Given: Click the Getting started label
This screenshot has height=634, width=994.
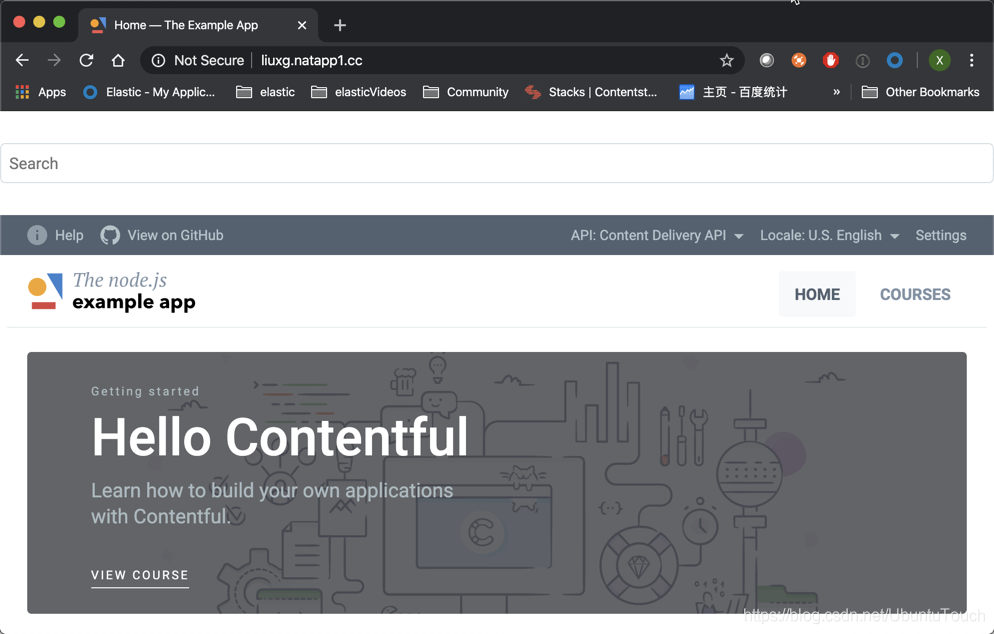Looking at the screenshot, I should pos(145,391).
